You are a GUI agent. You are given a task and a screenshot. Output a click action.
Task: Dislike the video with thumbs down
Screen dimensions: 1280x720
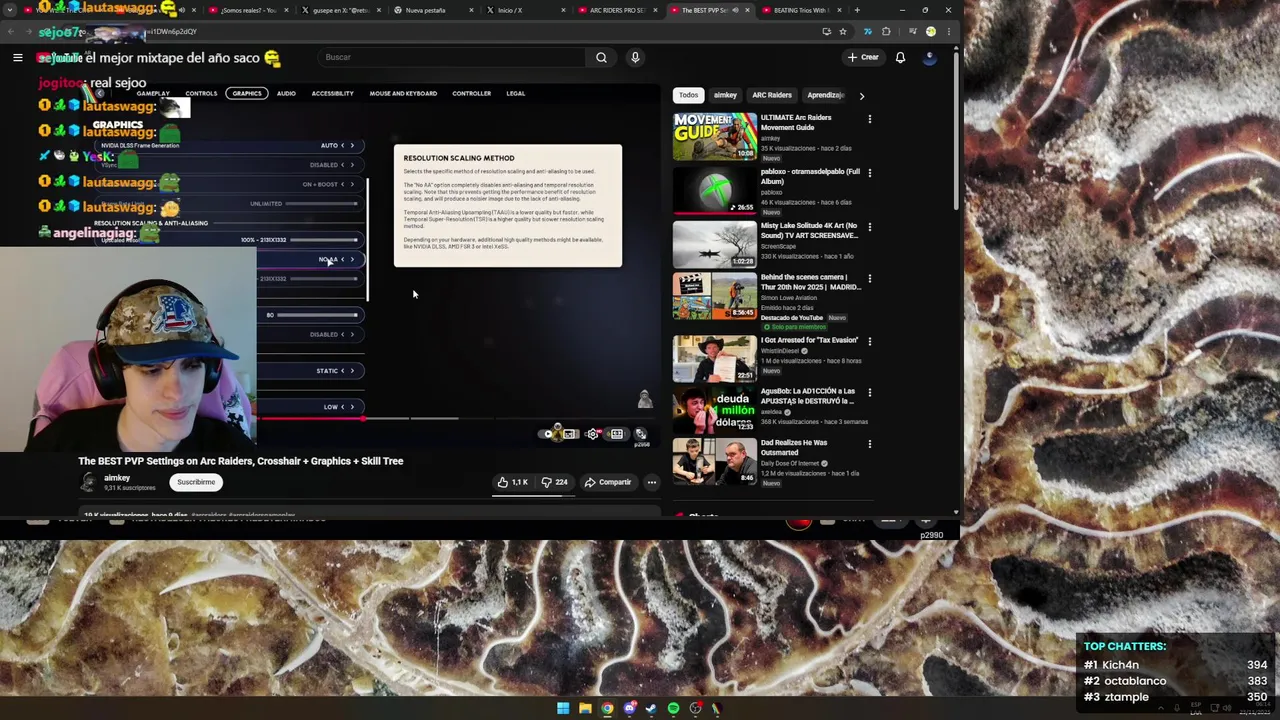554,482
